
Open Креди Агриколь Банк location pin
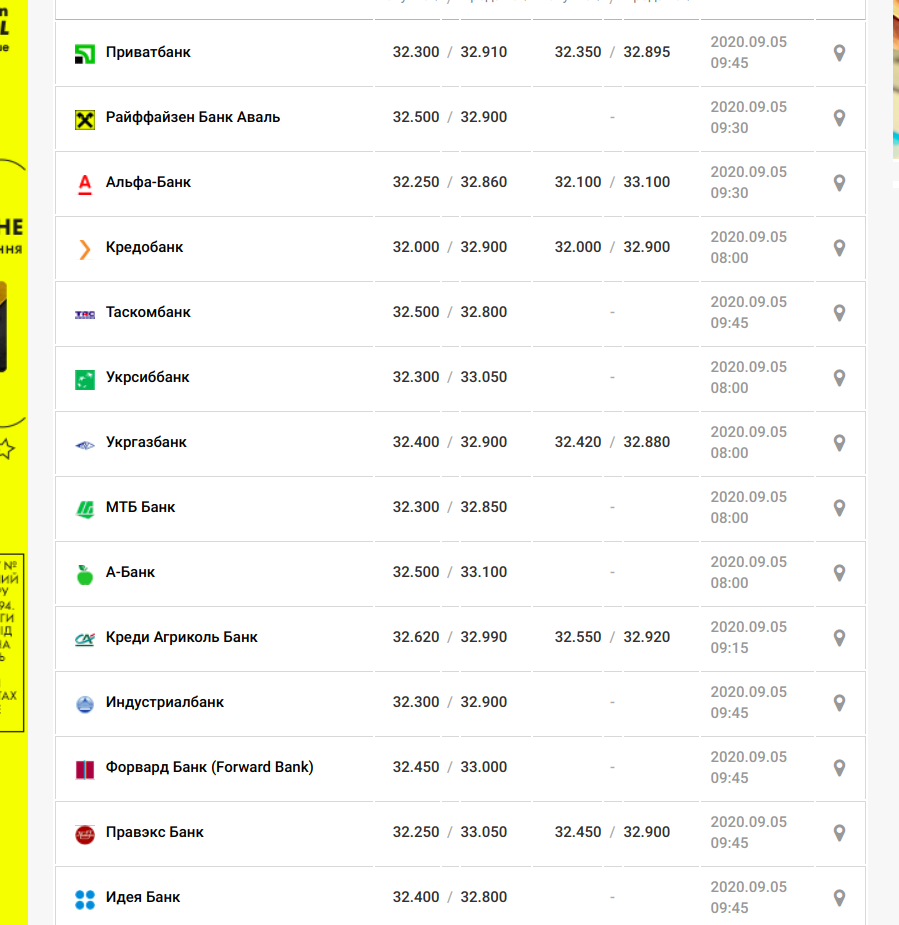[839, 638]
